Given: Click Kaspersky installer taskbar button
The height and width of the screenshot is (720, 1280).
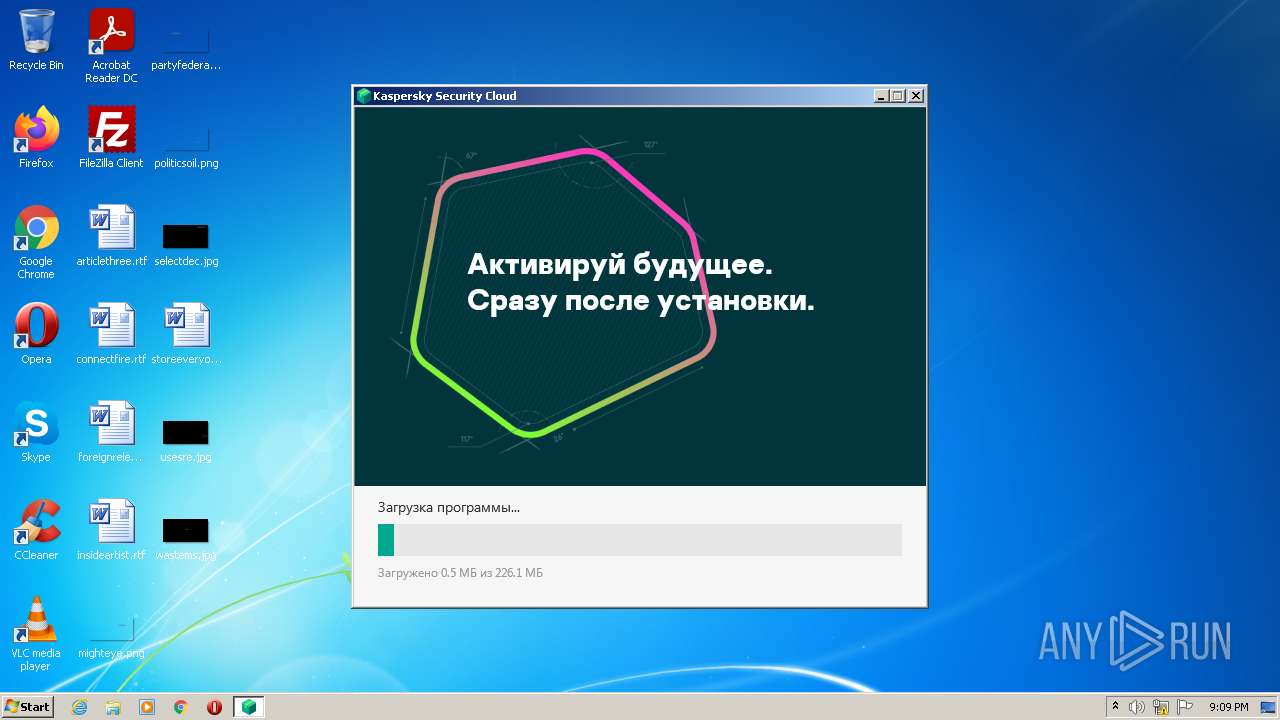Looking at the screenshot, I should (249, 707).
